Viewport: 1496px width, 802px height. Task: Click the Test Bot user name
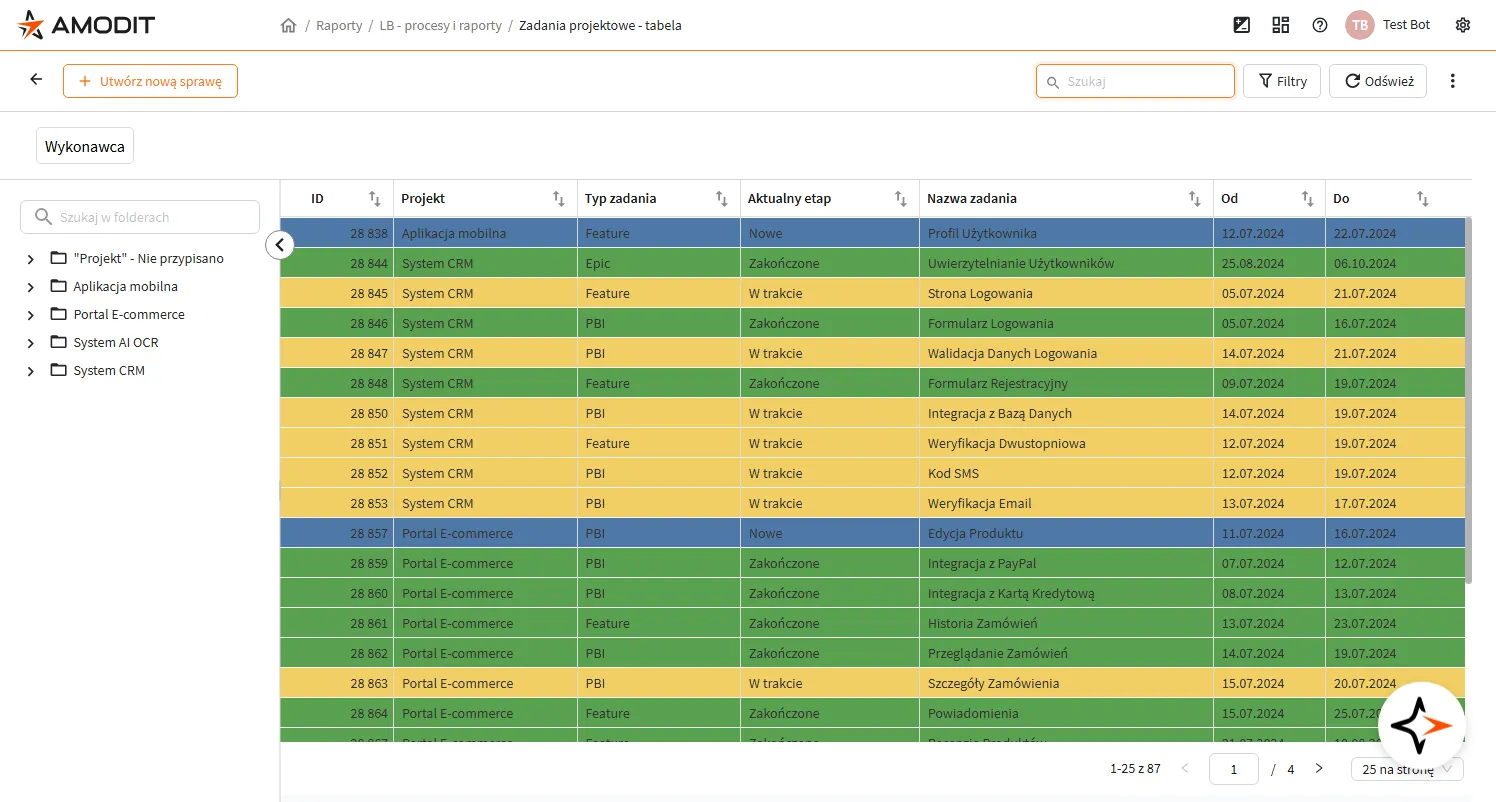click(x=1406, y=25)
